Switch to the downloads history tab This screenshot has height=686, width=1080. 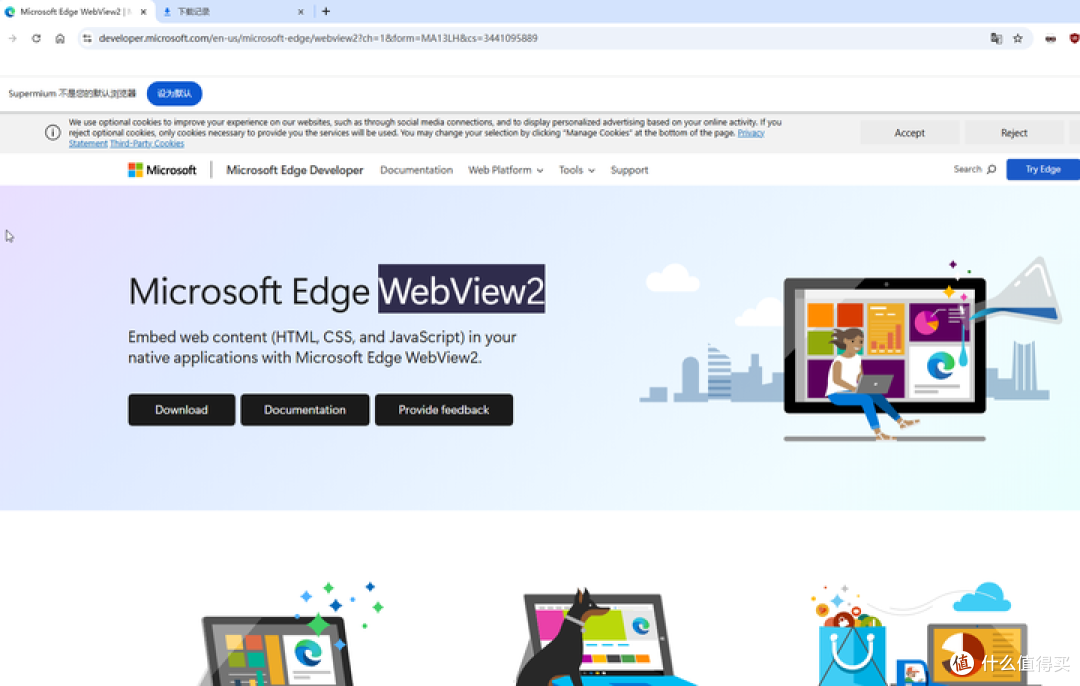[233, 12]
